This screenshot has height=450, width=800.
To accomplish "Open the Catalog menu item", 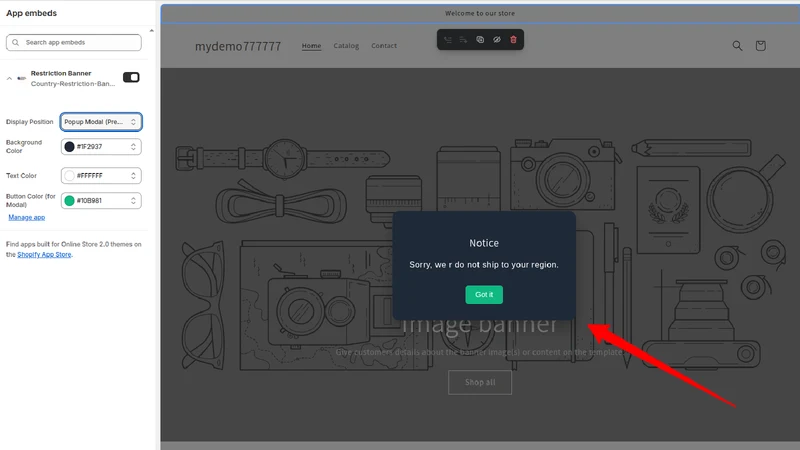I will tap(346, 45).
